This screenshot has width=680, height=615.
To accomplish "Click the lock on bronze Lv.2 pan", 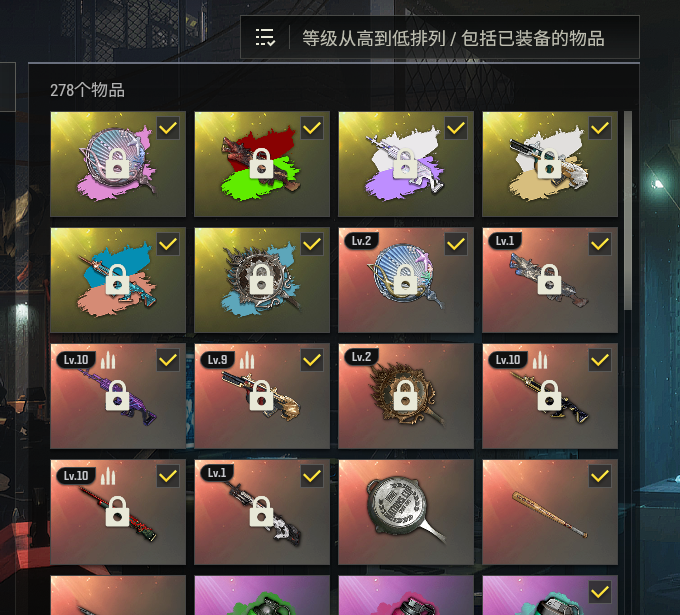I will 405,396.
